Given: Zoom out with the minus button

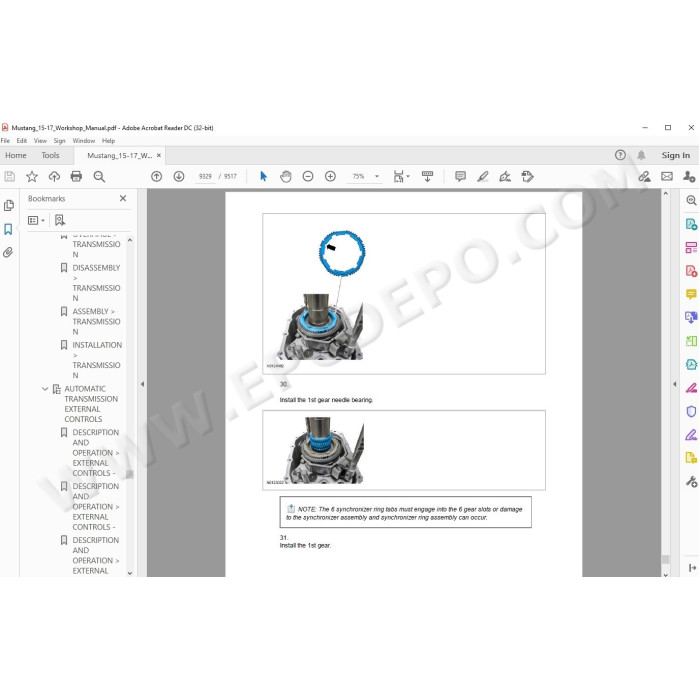Looking at the screenshot, I should 308,176.
